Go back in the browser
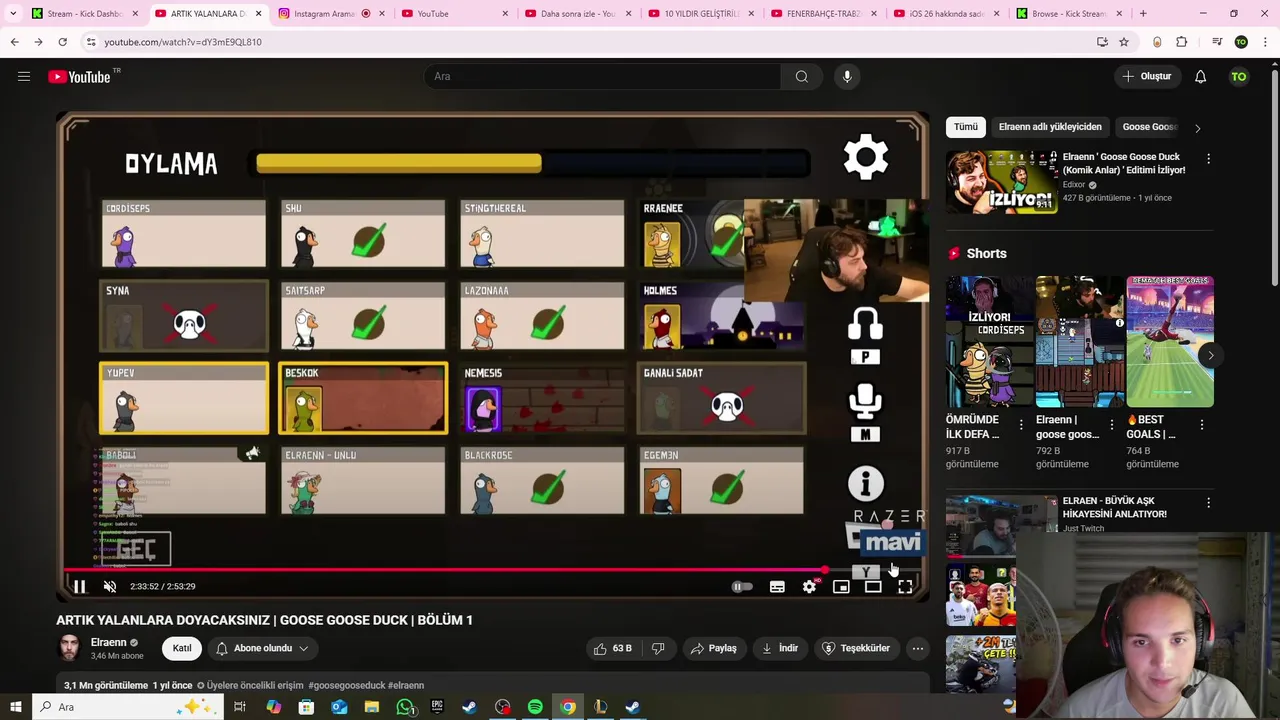The width and height of the screenshot is (1280, 720). click(14, 42)
